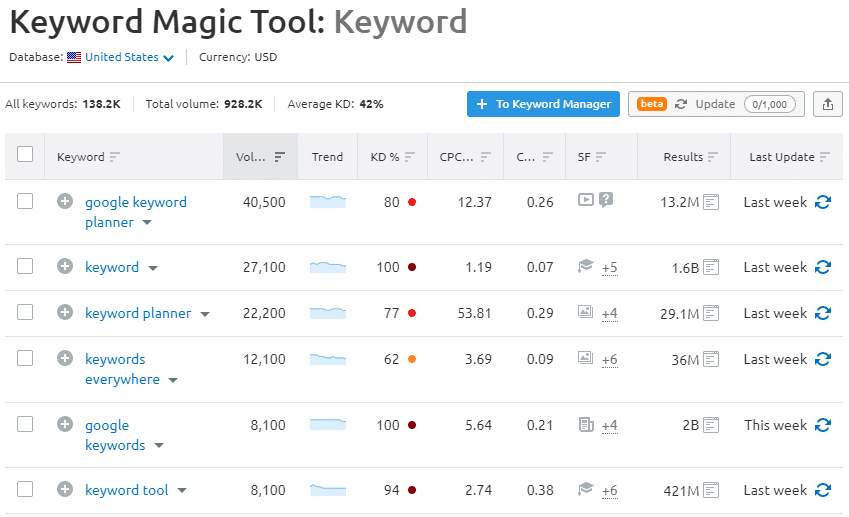Add 'google keywords' via its plus icon

(x=65, y=424)
